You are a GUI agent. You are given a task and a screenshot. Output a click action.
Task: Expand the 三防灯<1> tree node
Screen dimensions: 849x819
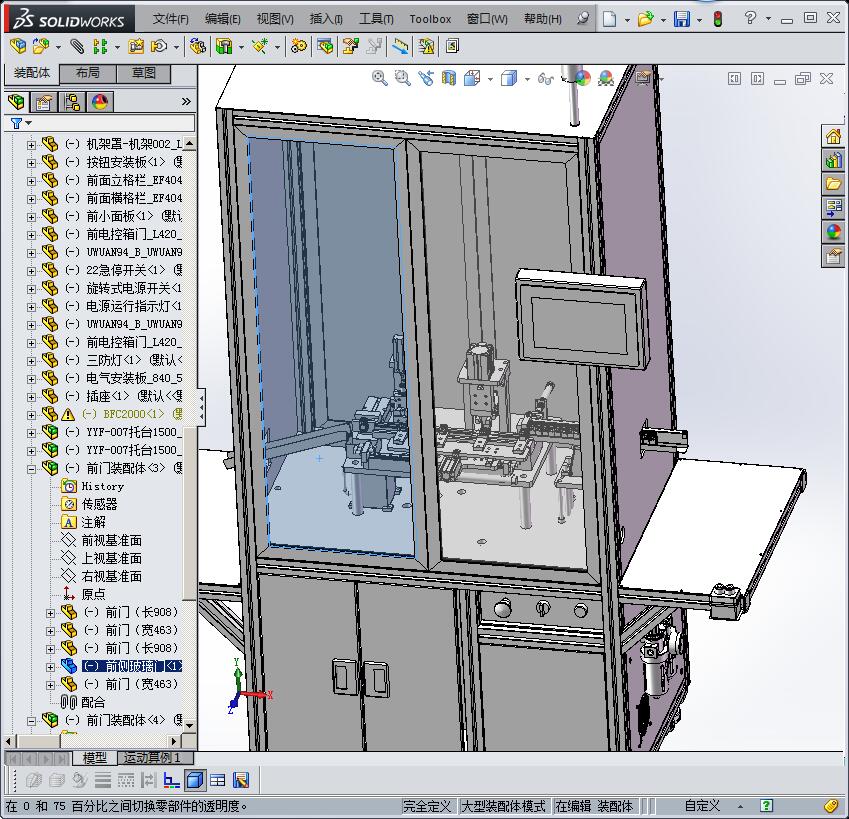tap(31, 361)
